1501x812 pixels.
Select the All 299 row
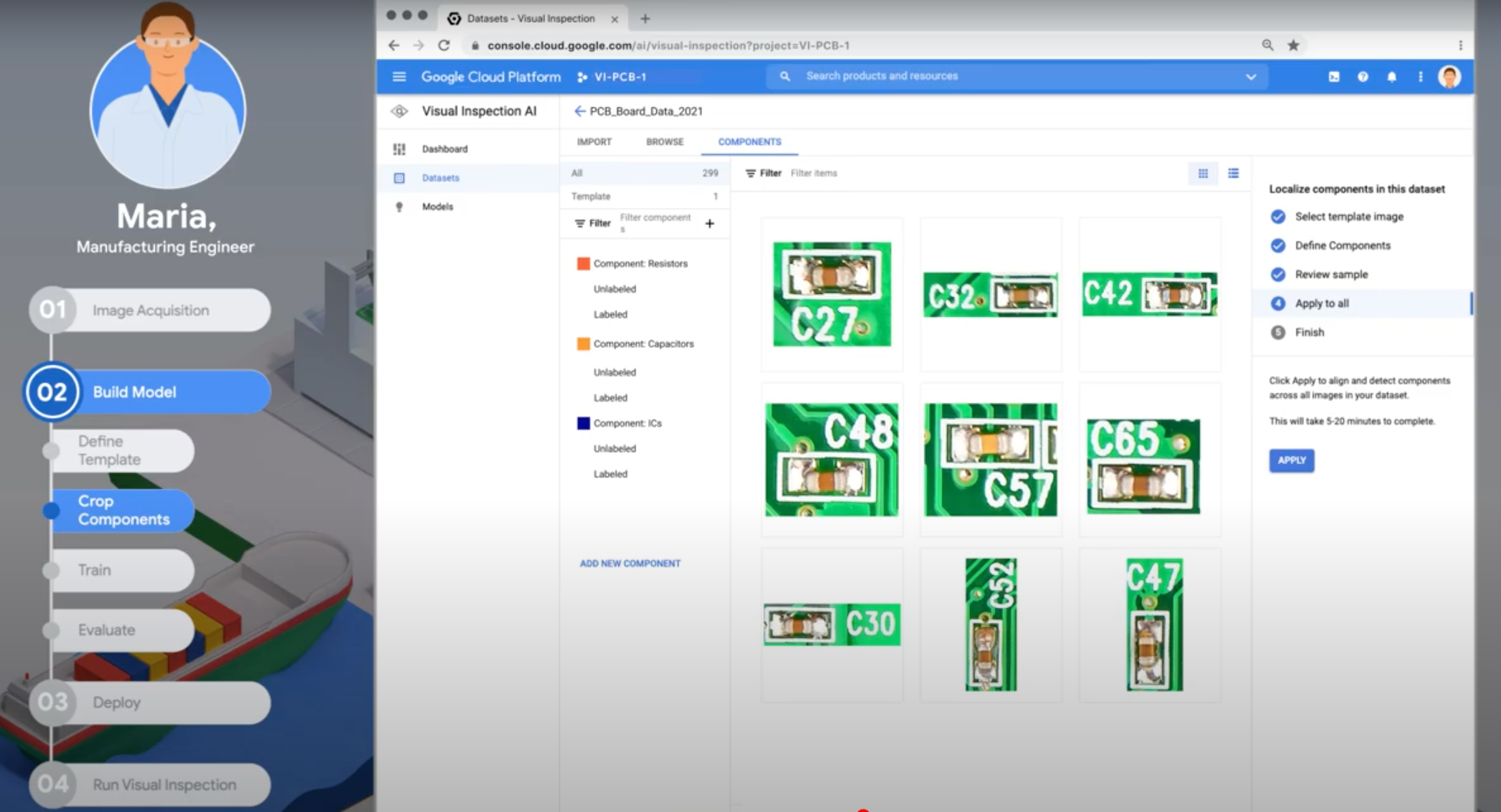pos(645,173)
